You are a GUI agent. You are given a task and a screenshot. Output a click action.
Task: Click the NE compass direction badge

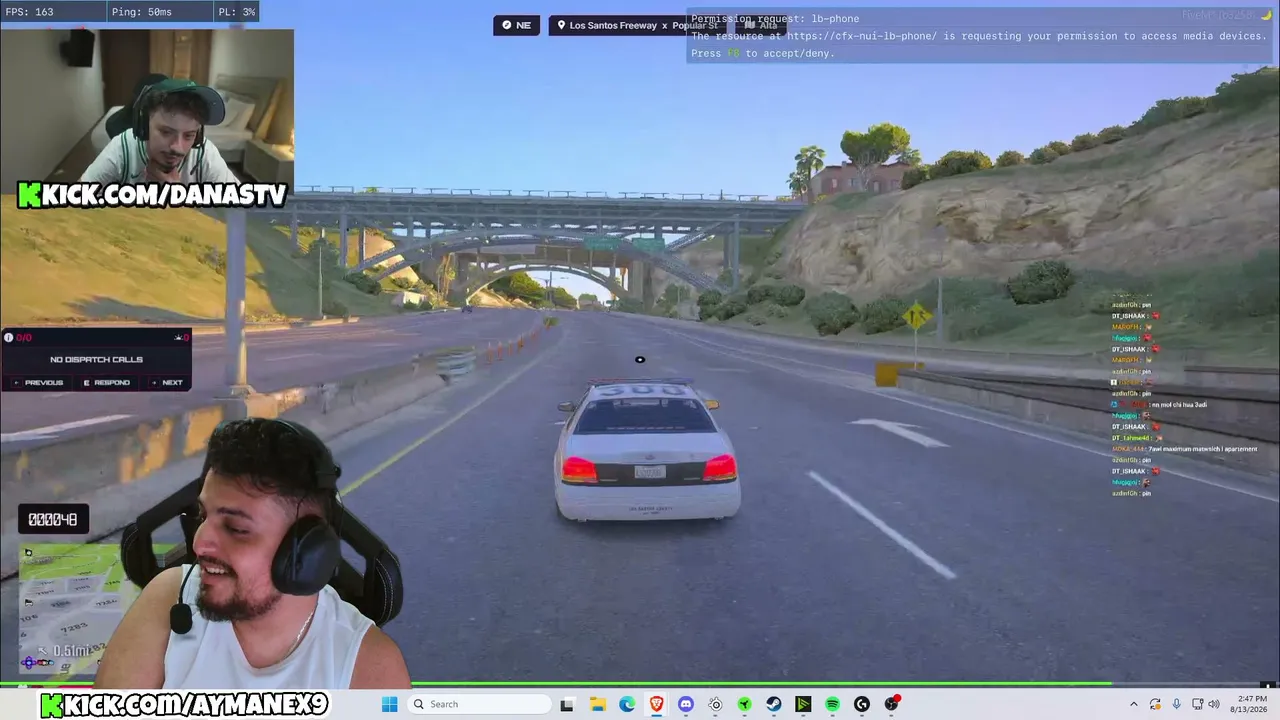[517, 25]
